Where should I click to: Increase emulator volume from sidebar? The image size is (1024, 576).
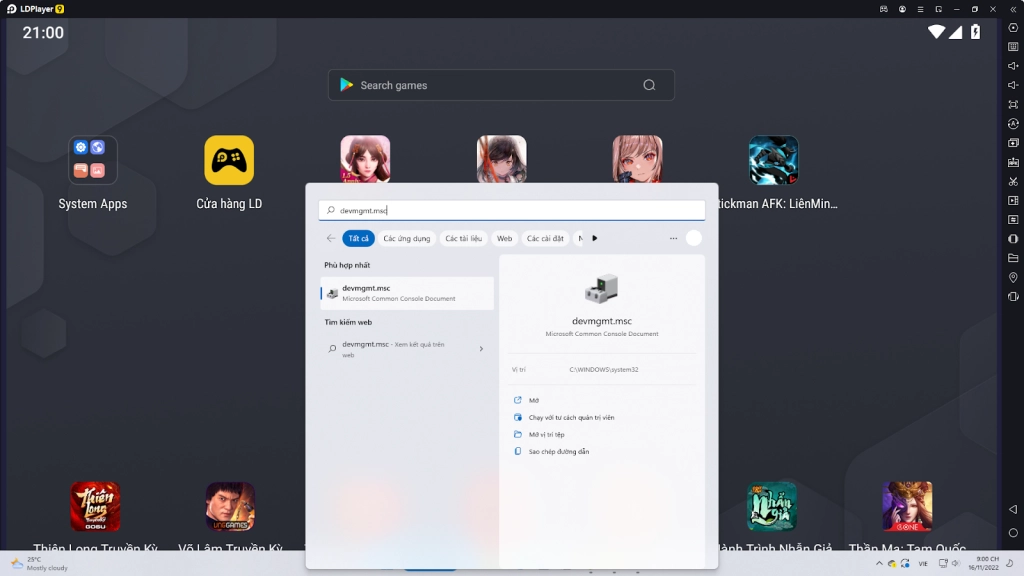[x=1013, y=66]
